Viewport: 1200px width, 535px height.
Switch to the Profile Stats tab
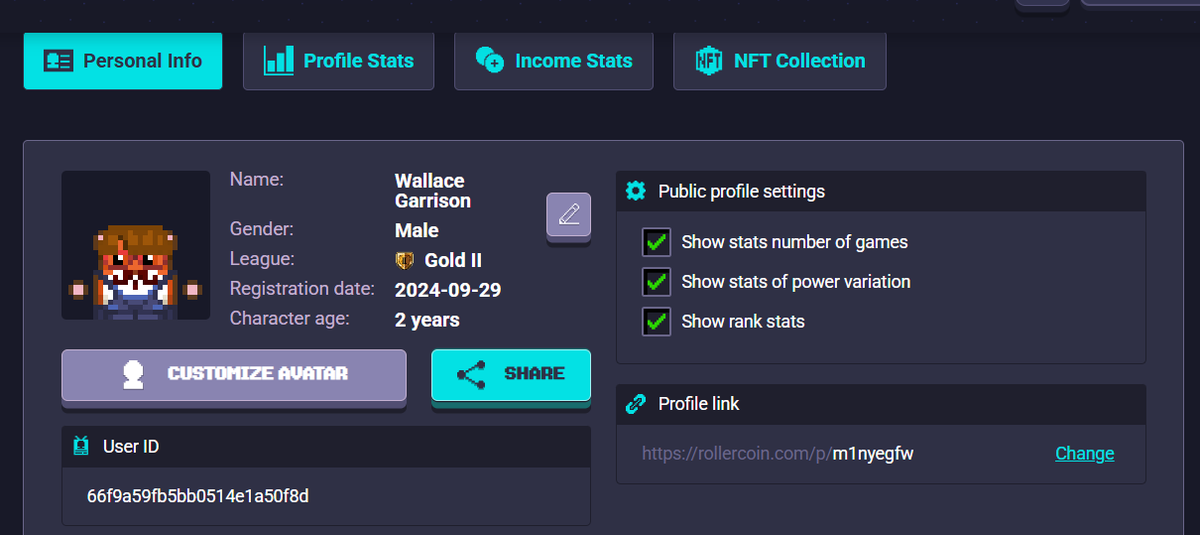coord(339,61)
